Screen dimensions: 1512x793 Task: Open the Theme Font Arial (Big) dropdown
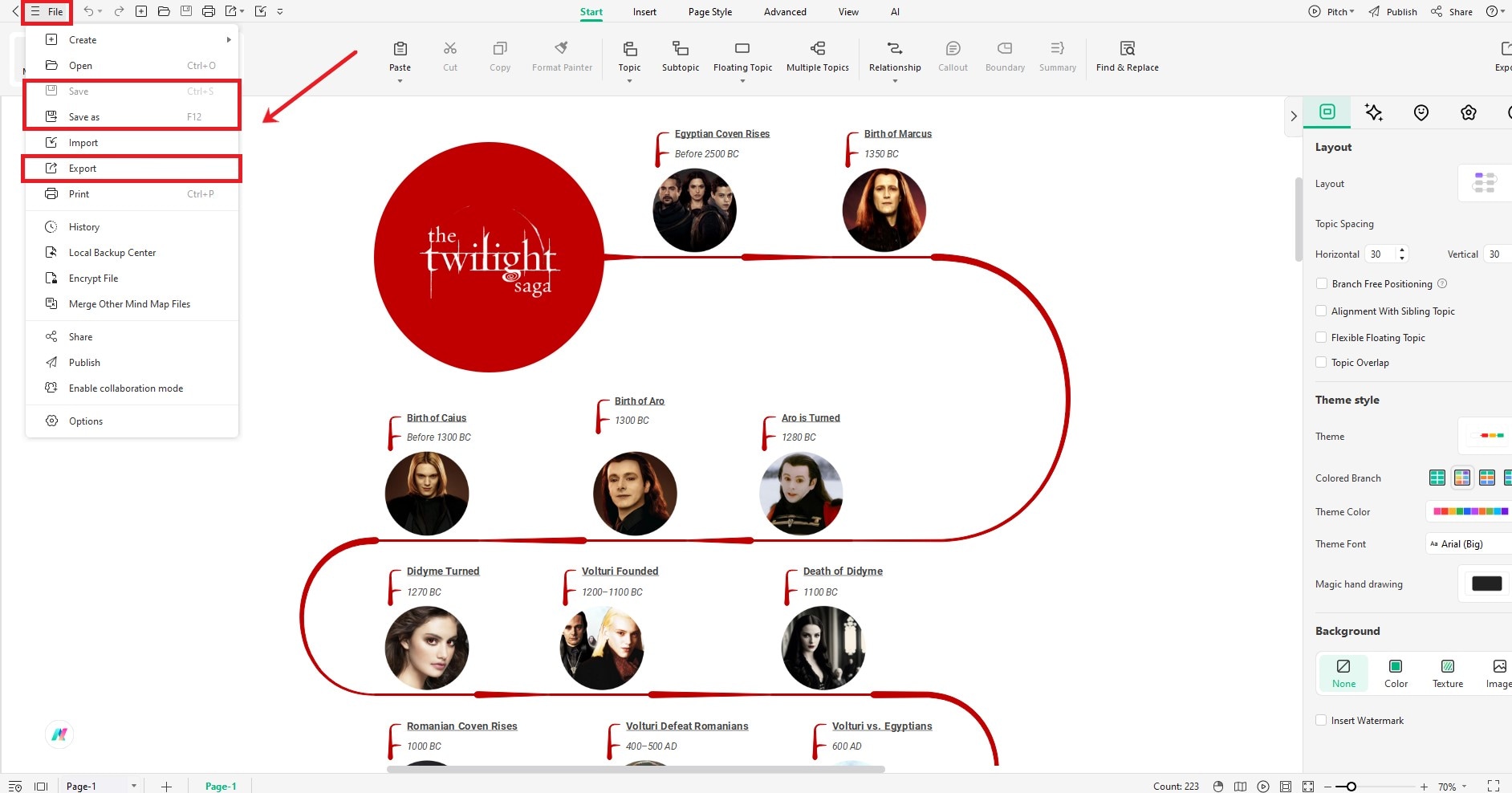pyautogui.click(x=1469, y=543)
